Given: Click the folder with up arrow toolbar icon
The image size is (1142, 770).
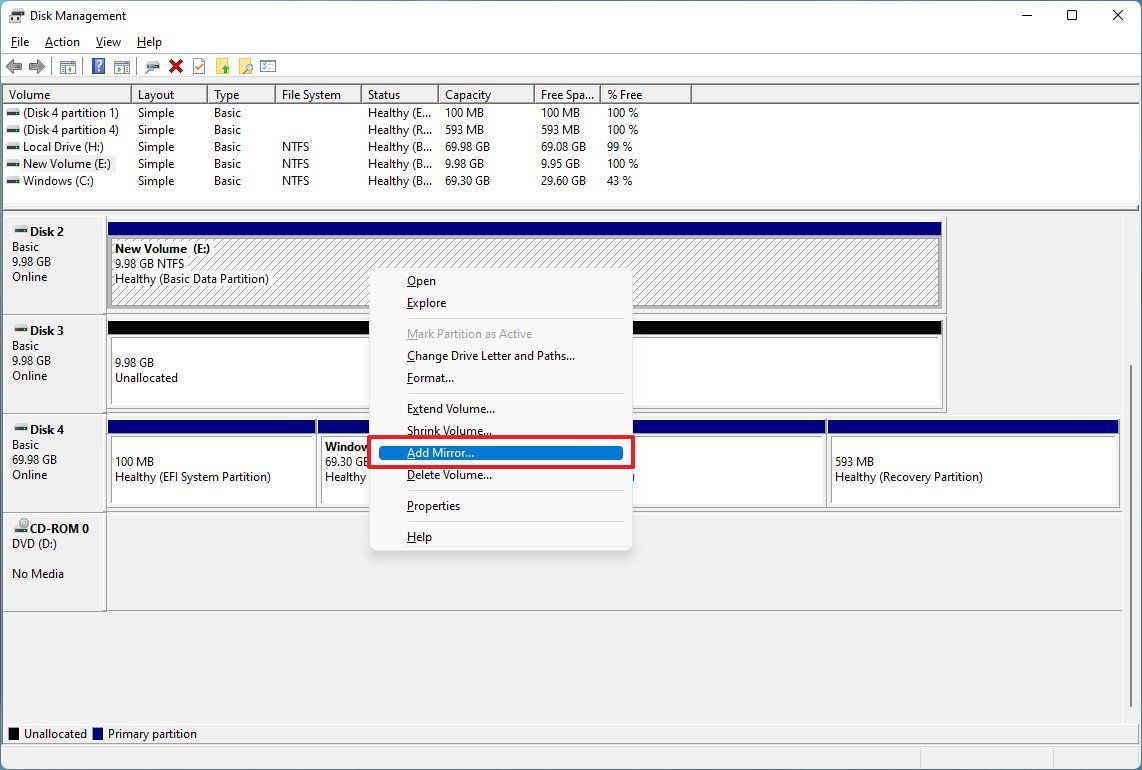Looking at the screenshot, I should coord(222,66).
